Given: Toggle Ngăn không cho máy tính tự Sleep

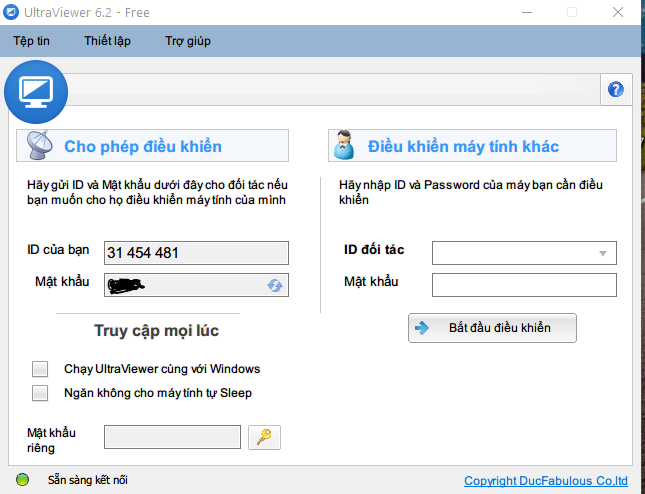Looking at the screenshot, I should (40, 393).
